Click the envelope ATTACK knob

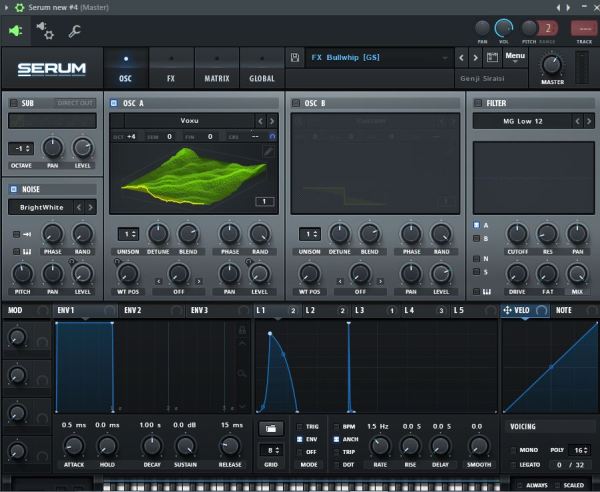point(74,446)
